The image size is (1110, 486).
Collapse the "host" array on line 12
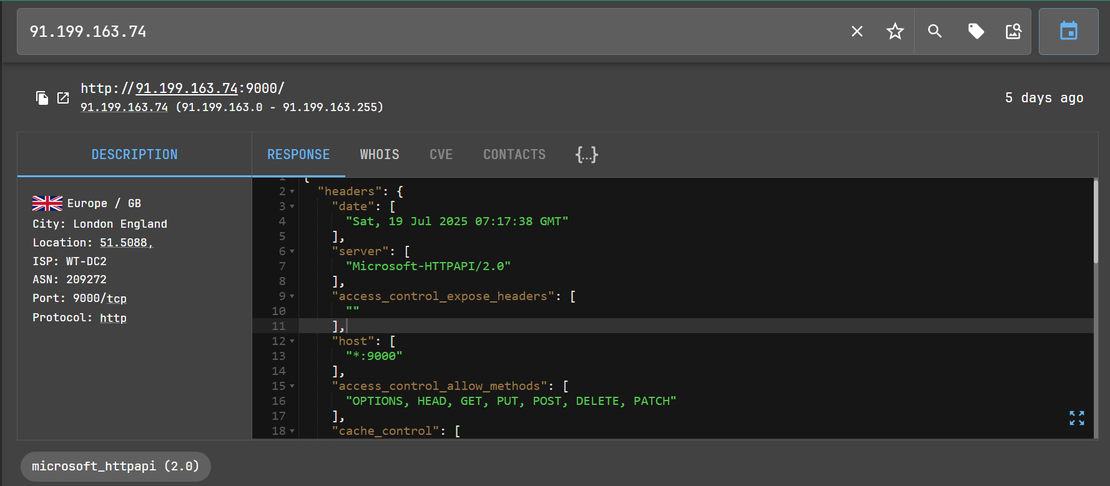(x=292, y=342)
